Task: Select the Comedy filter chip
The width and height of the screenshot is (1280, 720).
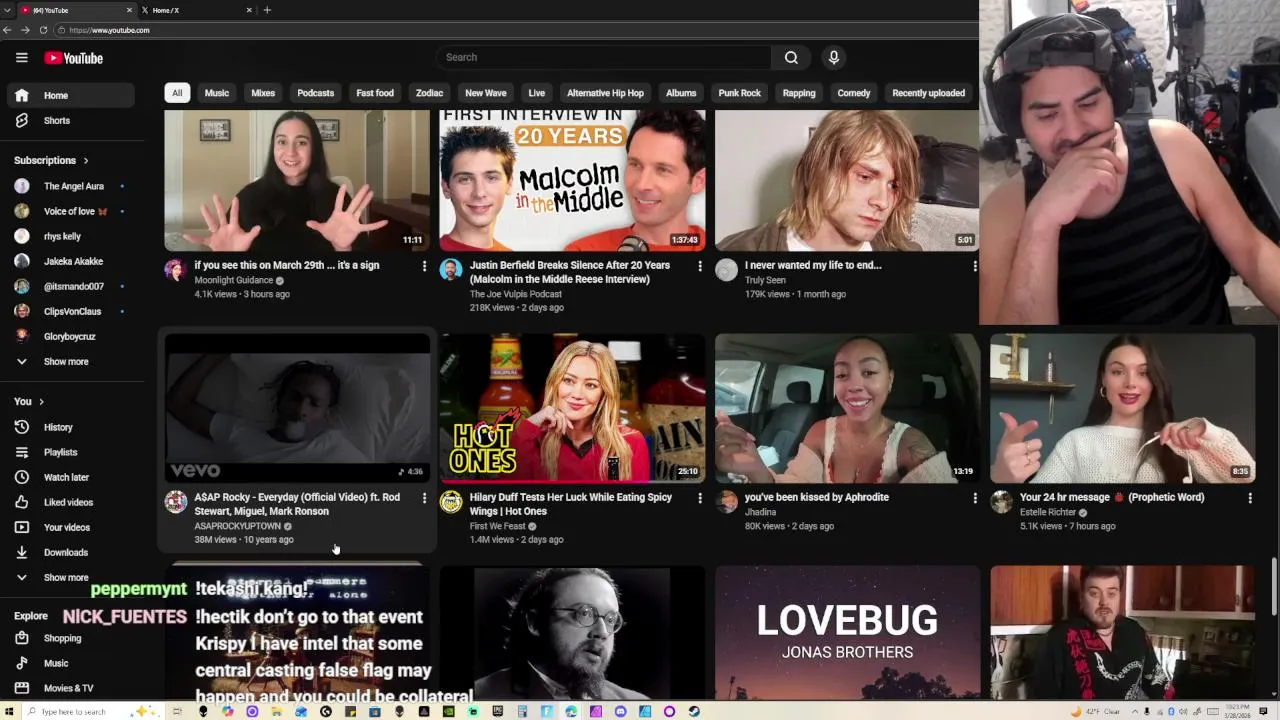Action: click(854, 93)
